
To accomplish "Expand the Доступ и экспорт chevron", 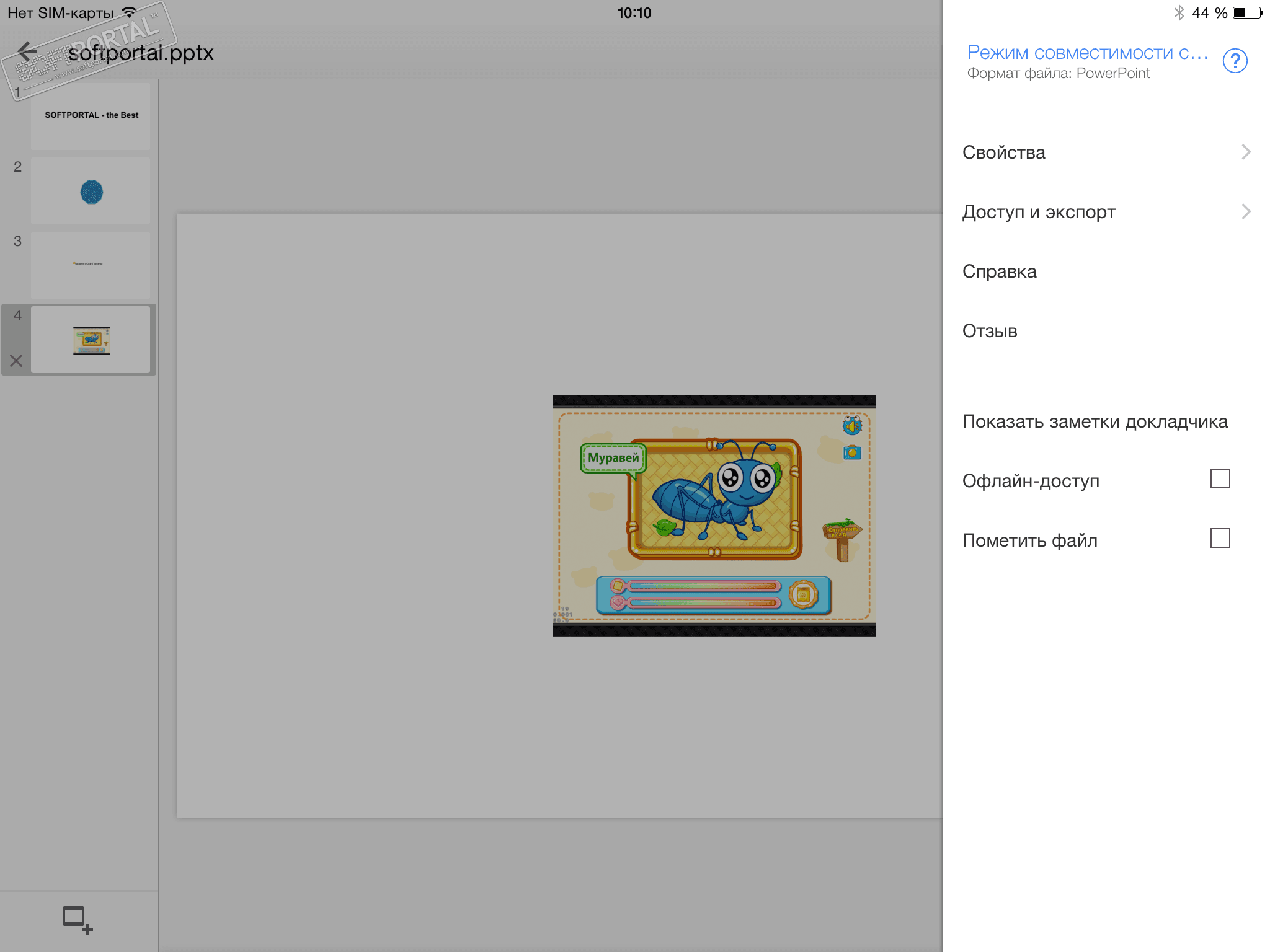I will (x=1246, y=212).
